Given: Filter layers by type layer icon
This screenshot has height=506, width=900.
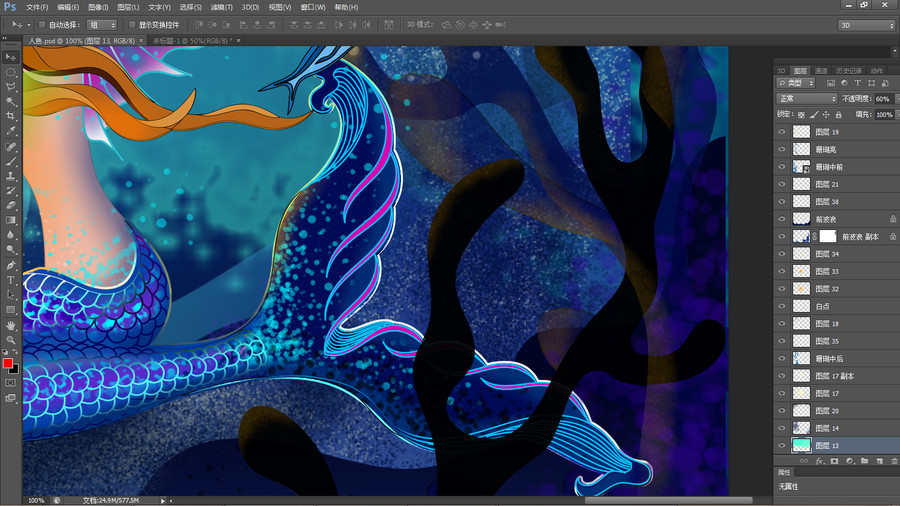Looking at the screenshot, I should click(x=858, y=83).
